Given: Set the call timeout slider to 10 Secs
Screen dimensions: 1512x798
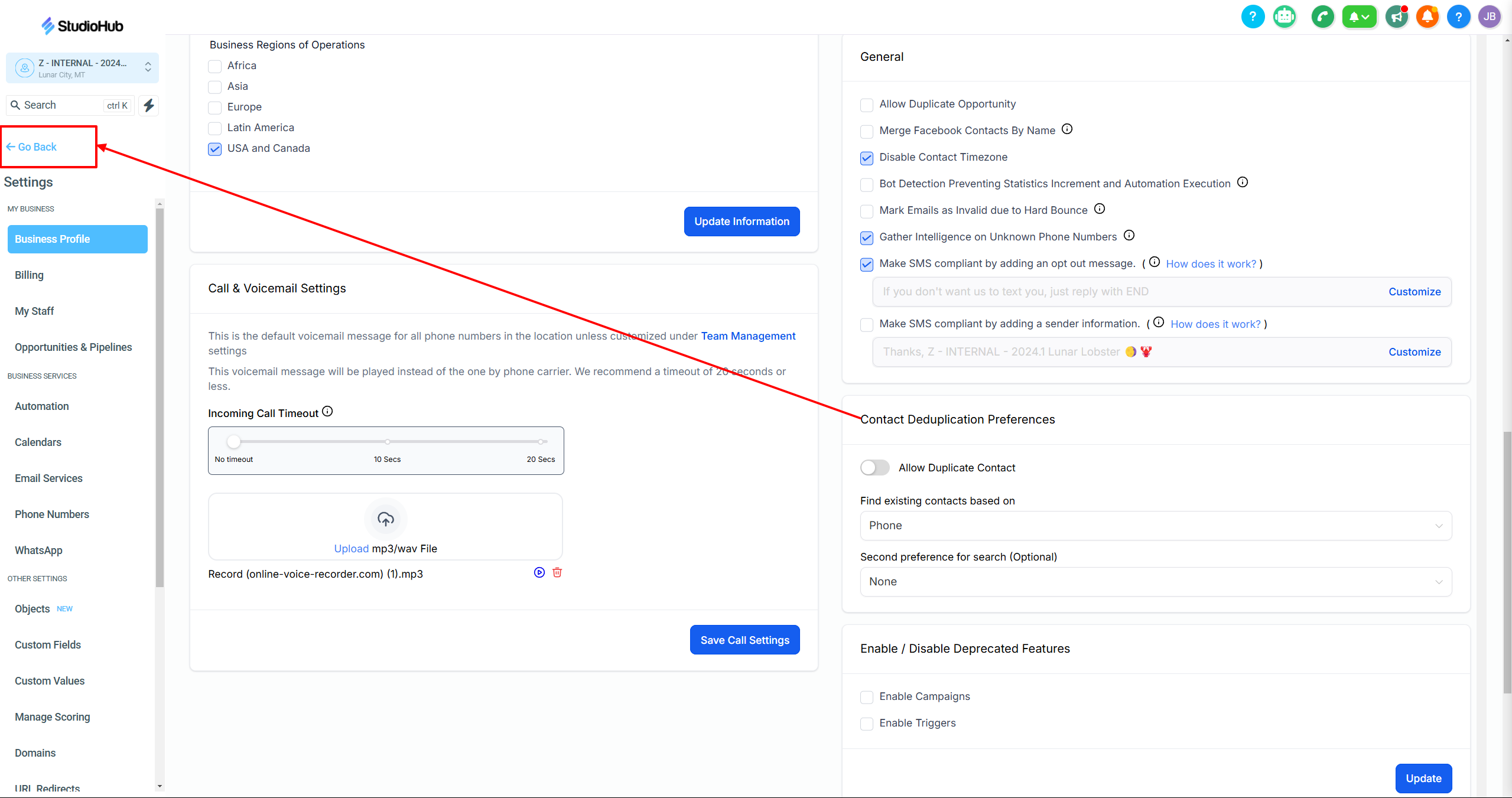Looking at the screenshot, I should click(388, 442).
